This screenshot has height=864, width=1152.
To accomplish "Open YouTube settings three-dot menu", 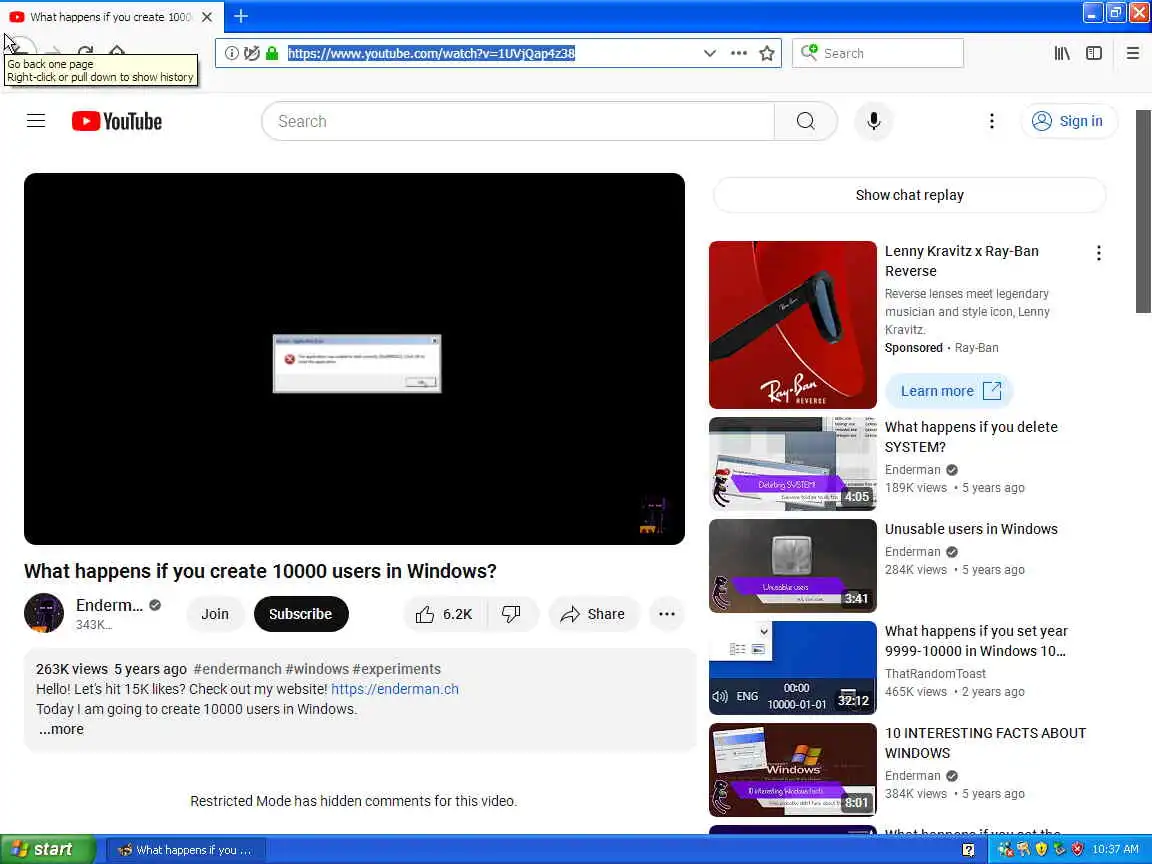I will click(x=991, y=121).
